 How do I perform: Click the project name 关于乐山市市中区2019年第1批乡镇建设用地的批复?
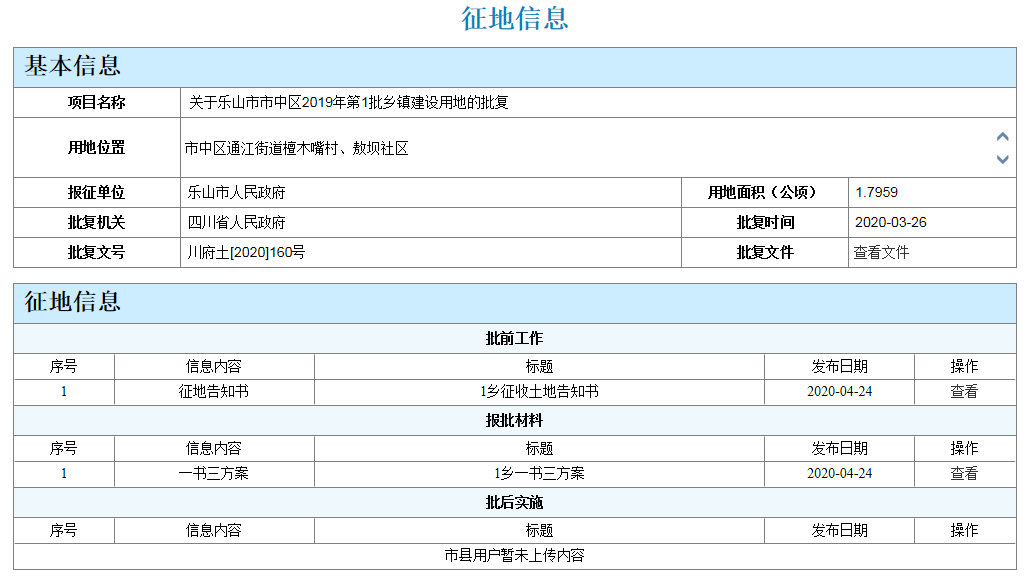[348, 102]
